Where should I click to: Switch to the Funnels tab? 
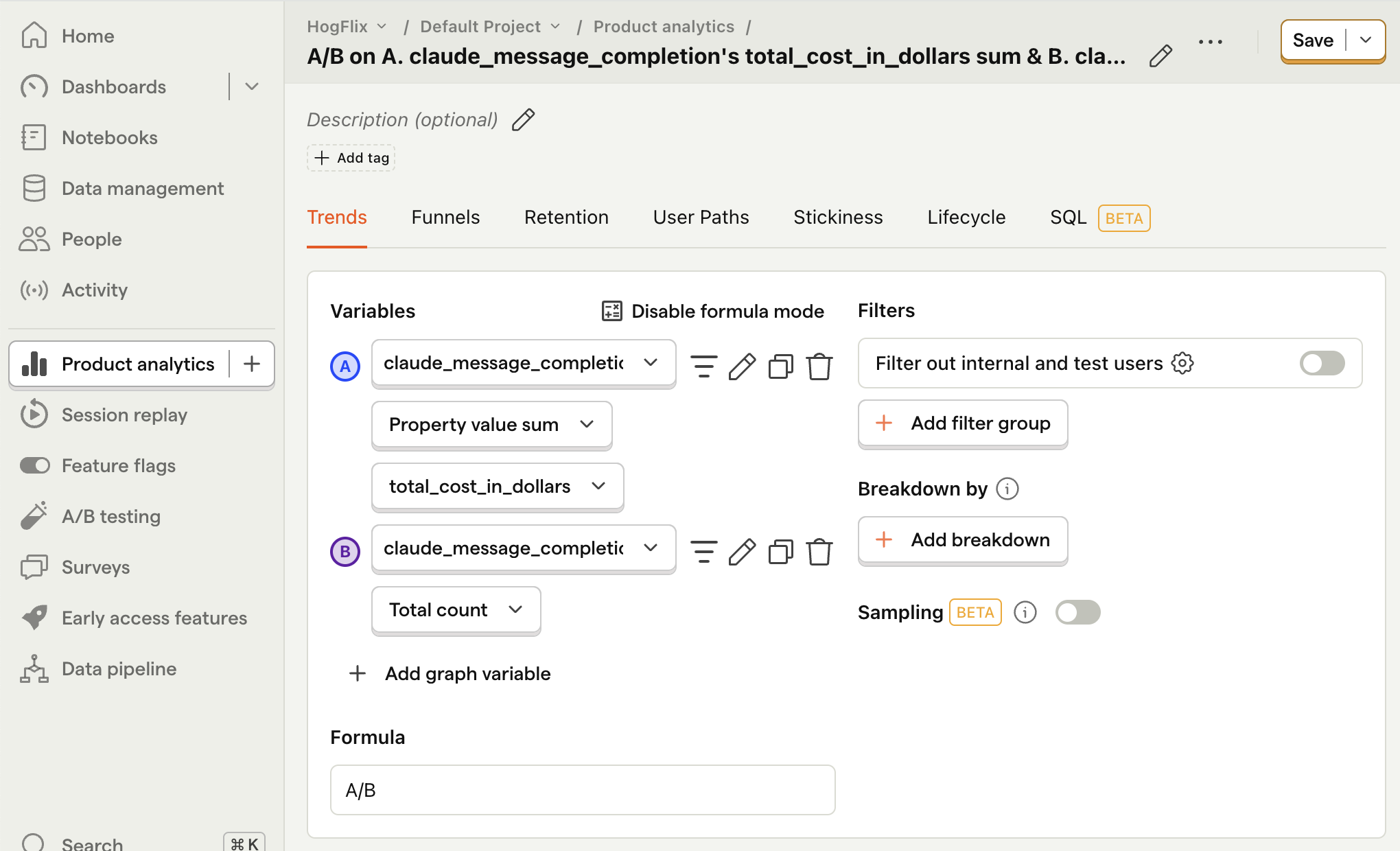click(x=445, y=217)
